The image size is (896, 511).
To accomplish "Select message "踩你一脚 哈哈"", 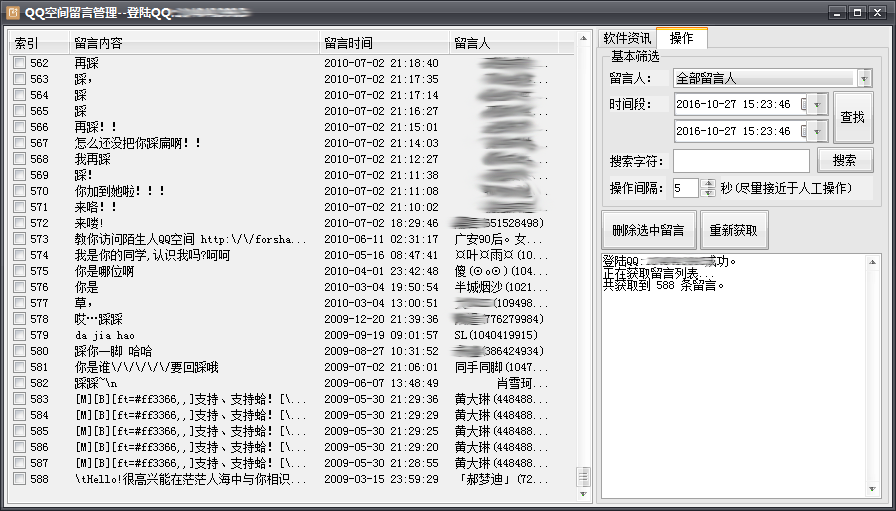I will [x=113, y=351].
